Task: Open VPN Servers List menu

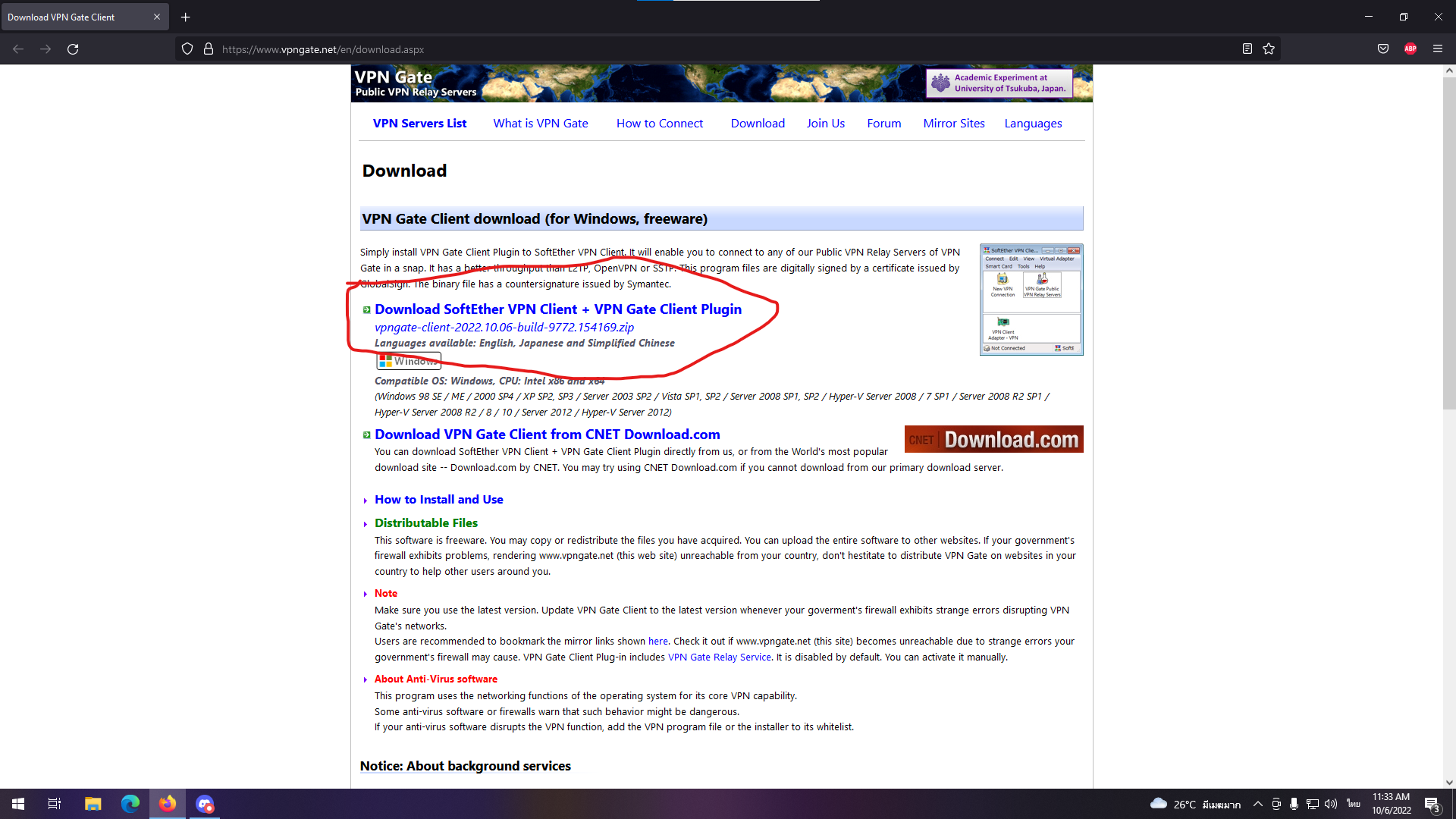Action: coord(419,124)
